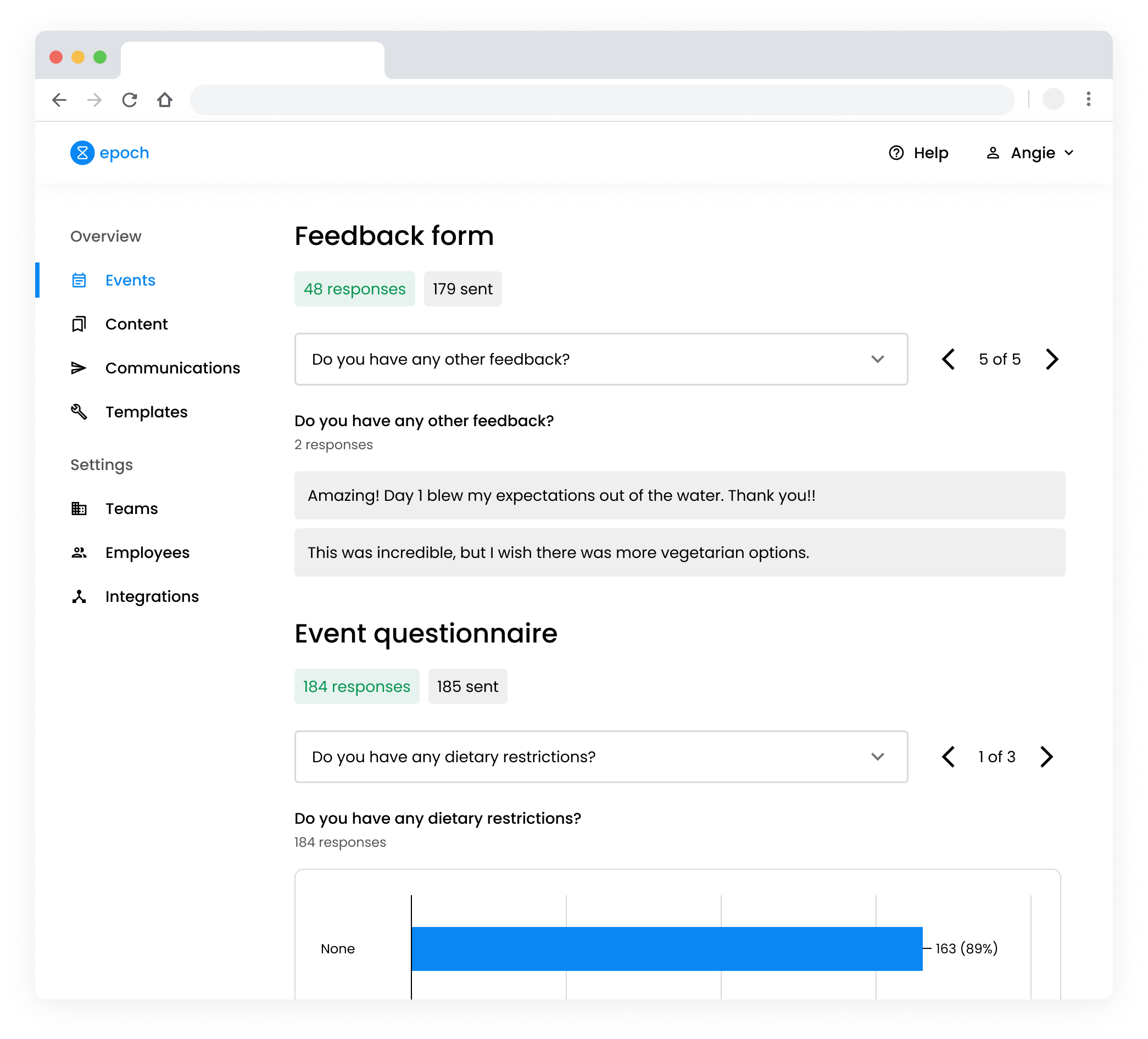Click the 48 responses badge
Viewport: 1148px width, 1039px height.
pos(354,289)
